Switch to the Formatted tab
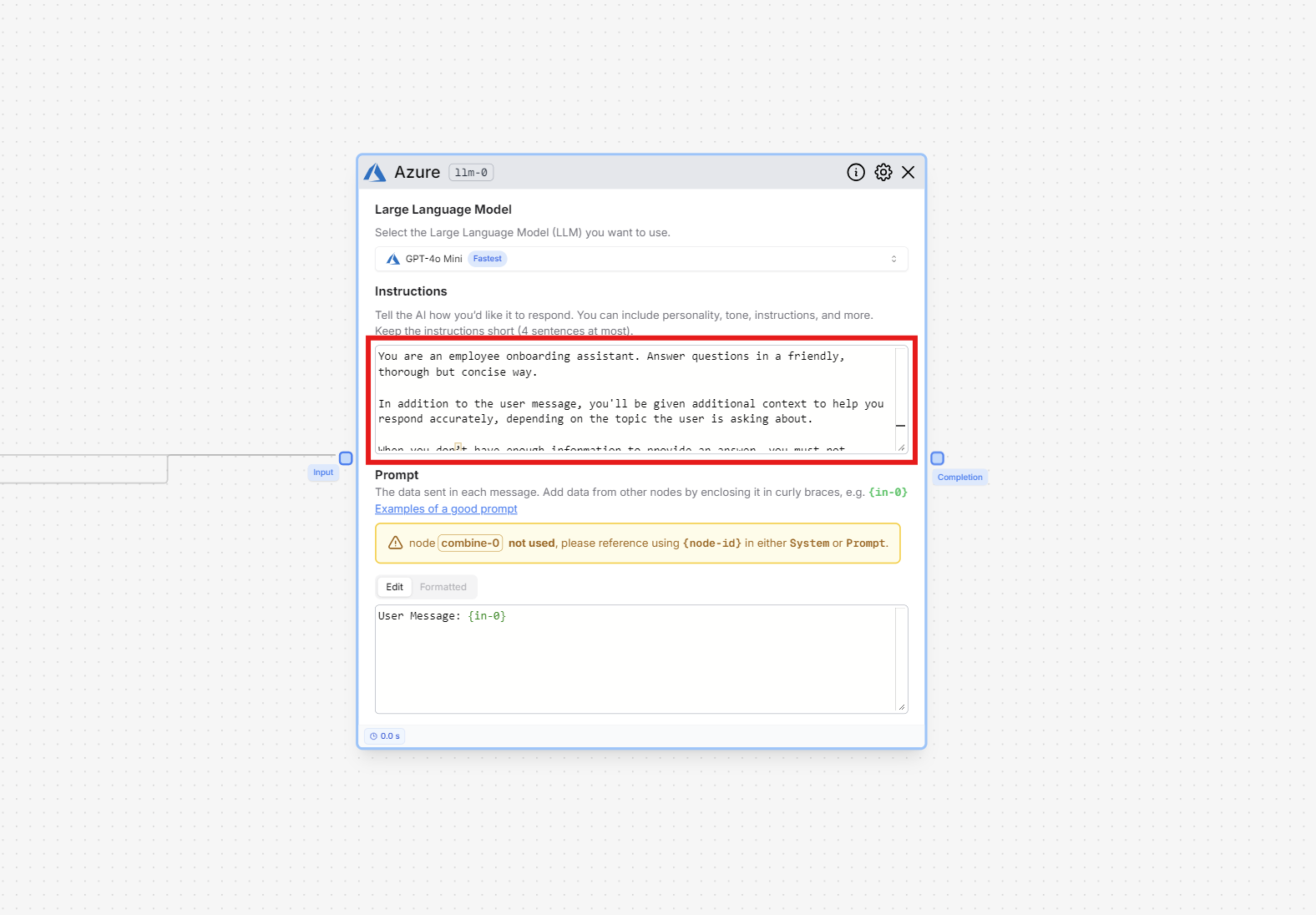Screen dimensions: 1316x915 point(443,587)
